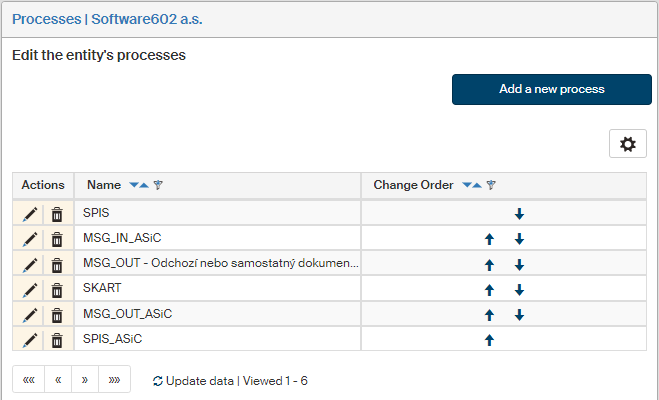Sort by Name column arrows

pyautogui.click(x=138, y=185)
